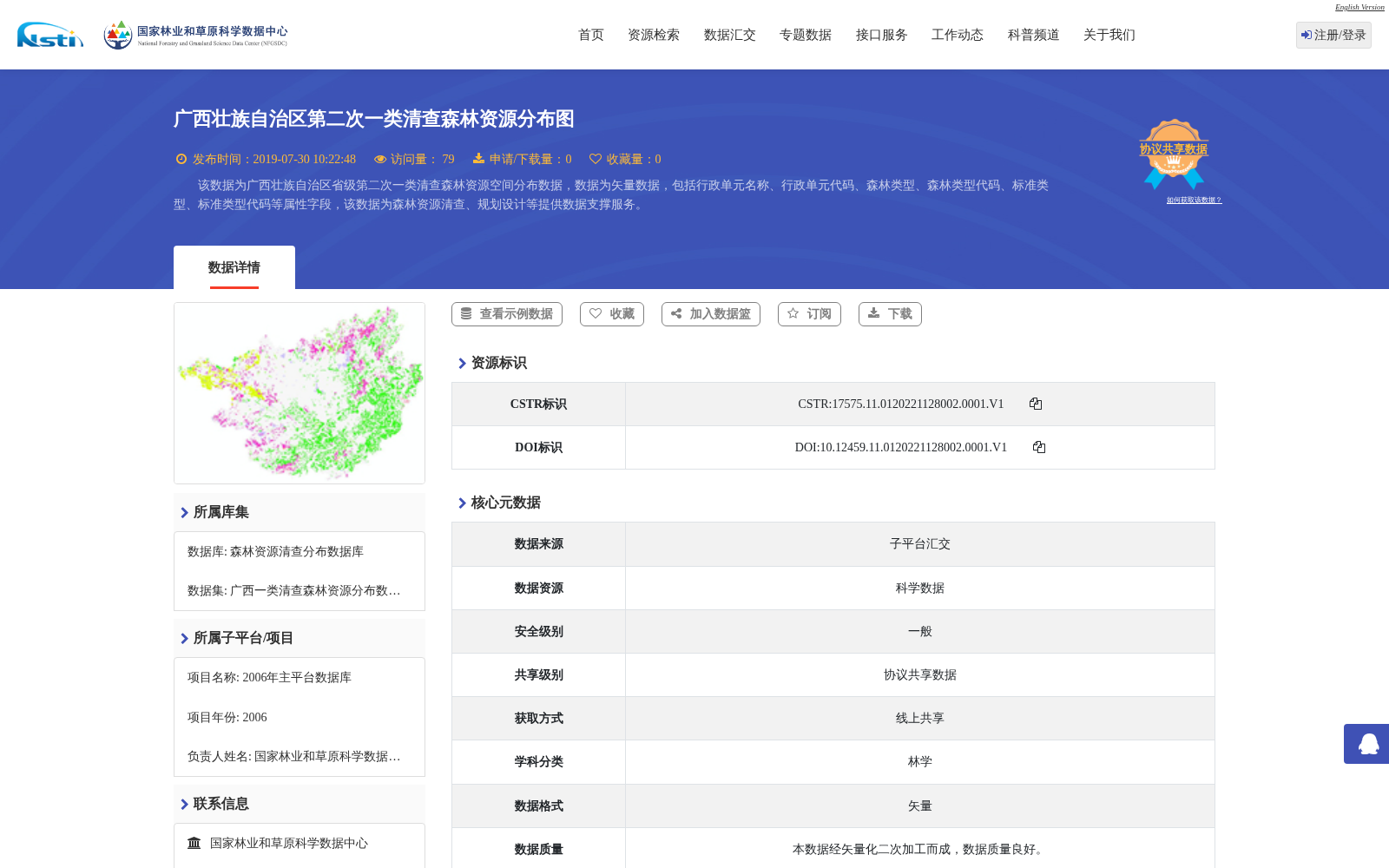Click the CSTR:17575.11.0120221128002.0001.V1 value

point(900,404)
